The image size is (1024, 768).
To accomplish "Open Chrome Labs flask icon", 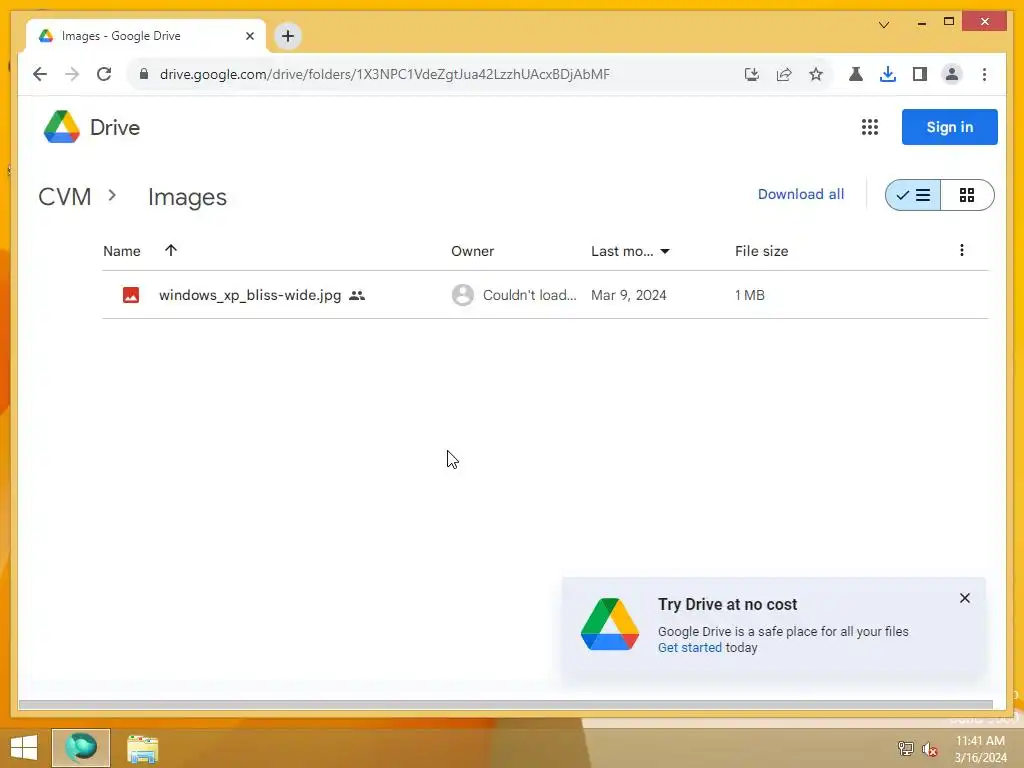I will [x=856, y=74].
